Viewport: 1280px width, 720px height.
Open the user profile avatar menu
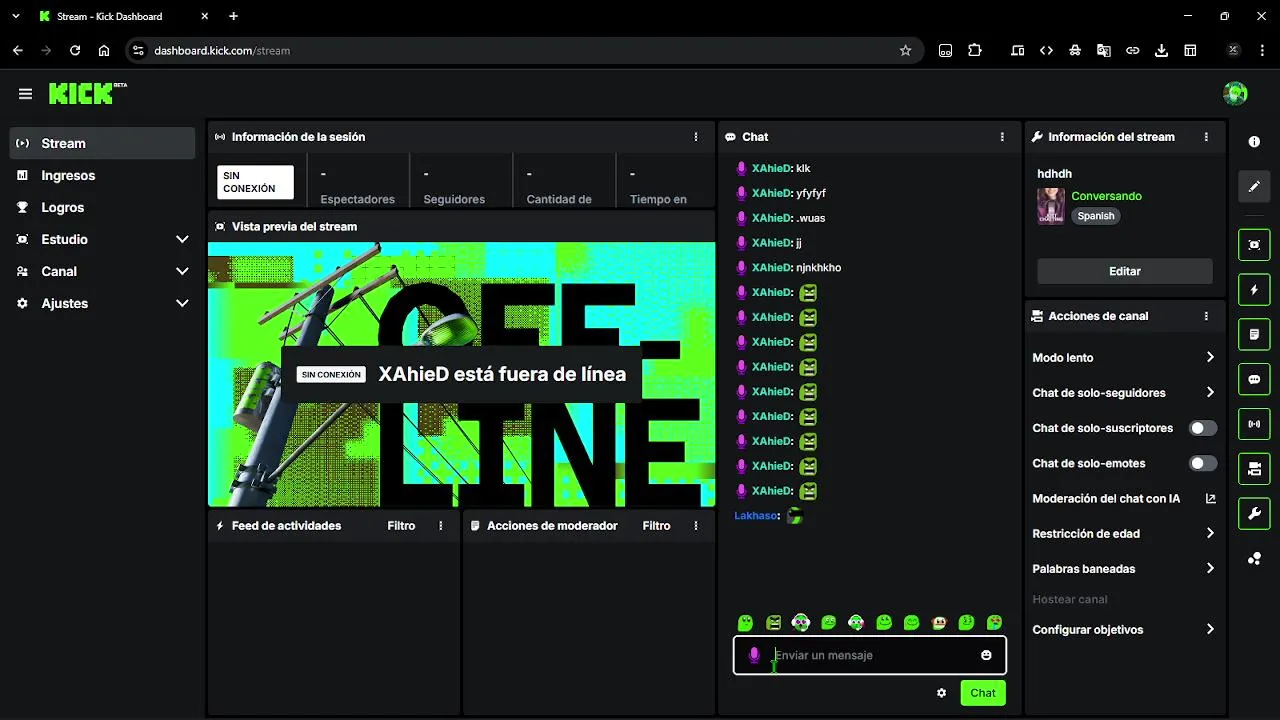(x=1235, y=94)
